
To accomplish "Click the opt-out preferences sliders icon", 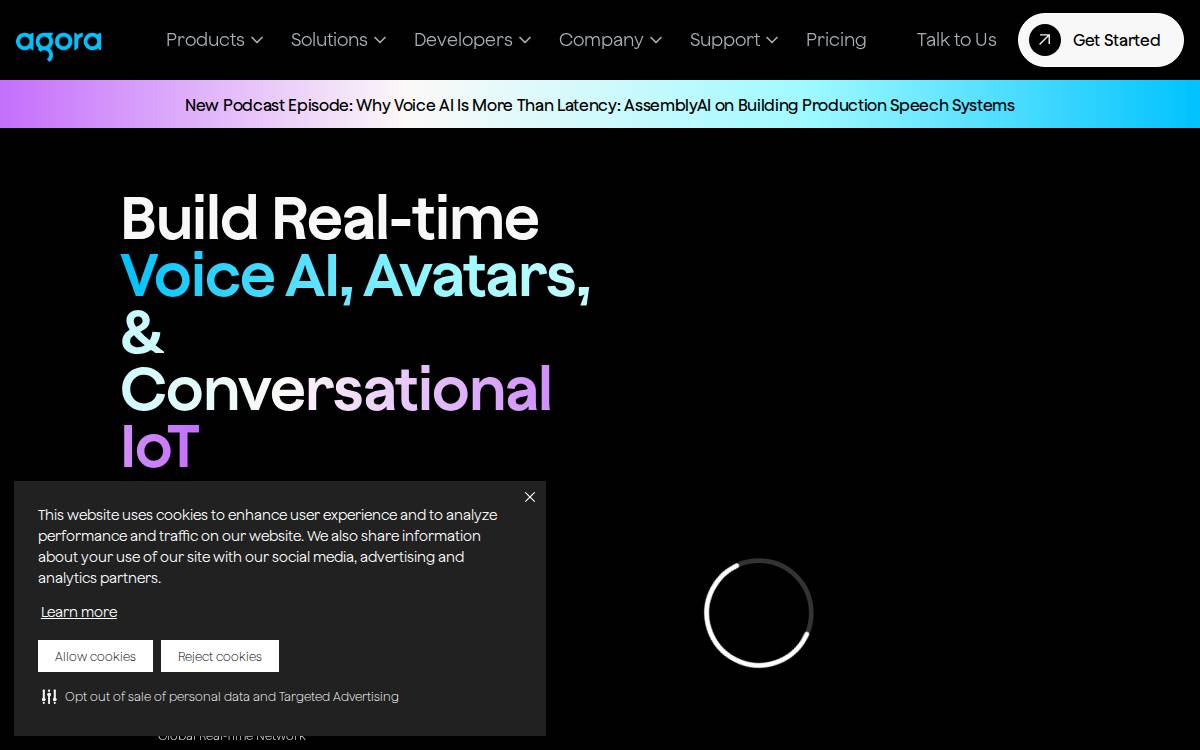I will click(49, 697).
